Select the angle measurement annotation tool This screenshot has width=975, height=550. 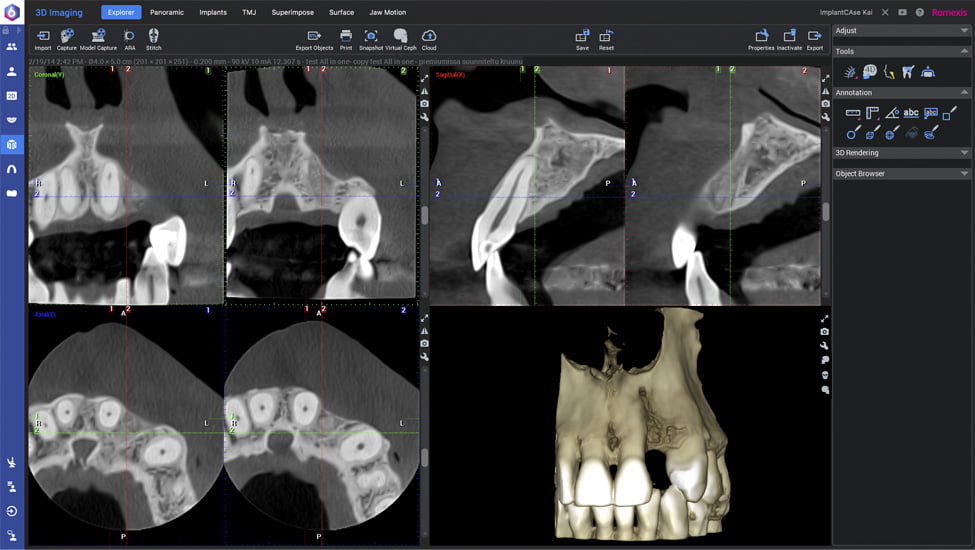[x=891, y=113]
